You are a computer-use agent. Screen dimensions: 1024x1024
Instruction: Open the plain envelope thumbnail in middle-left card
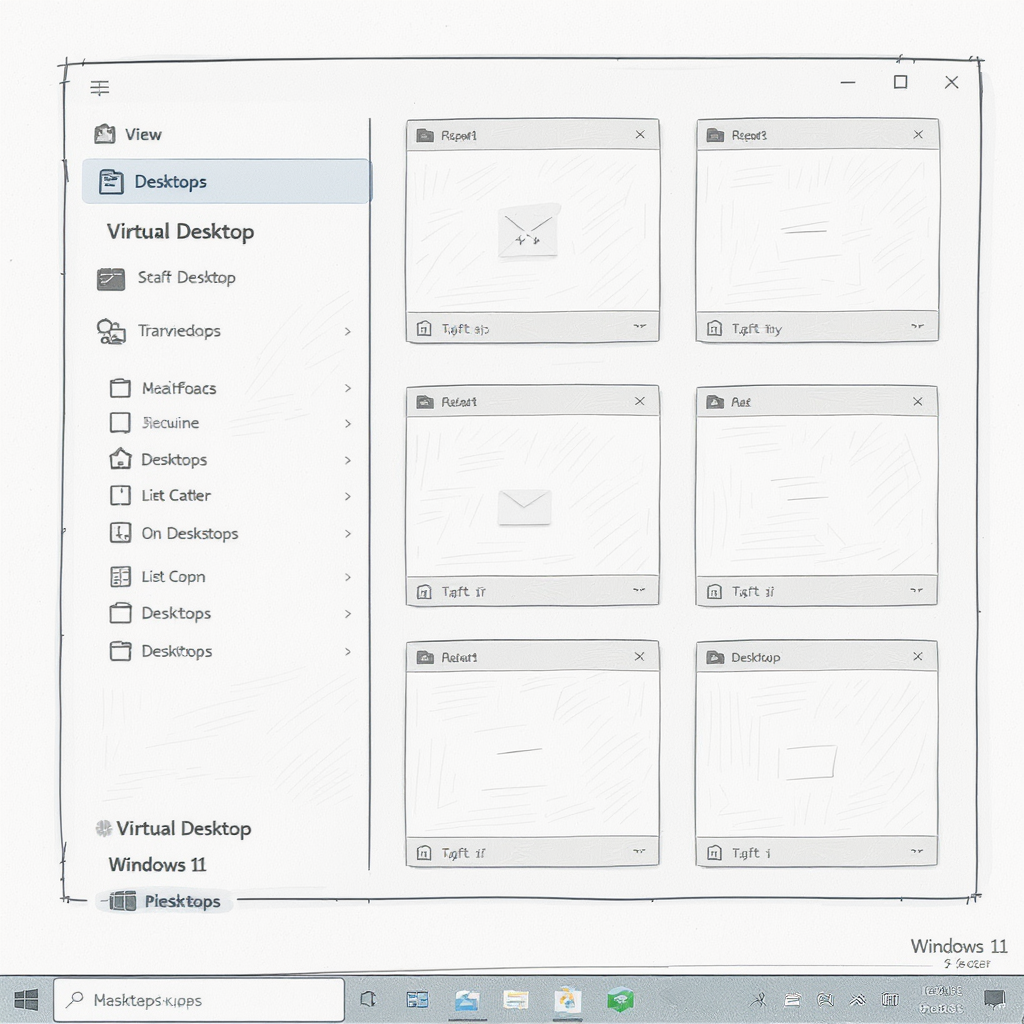(524, 507)
